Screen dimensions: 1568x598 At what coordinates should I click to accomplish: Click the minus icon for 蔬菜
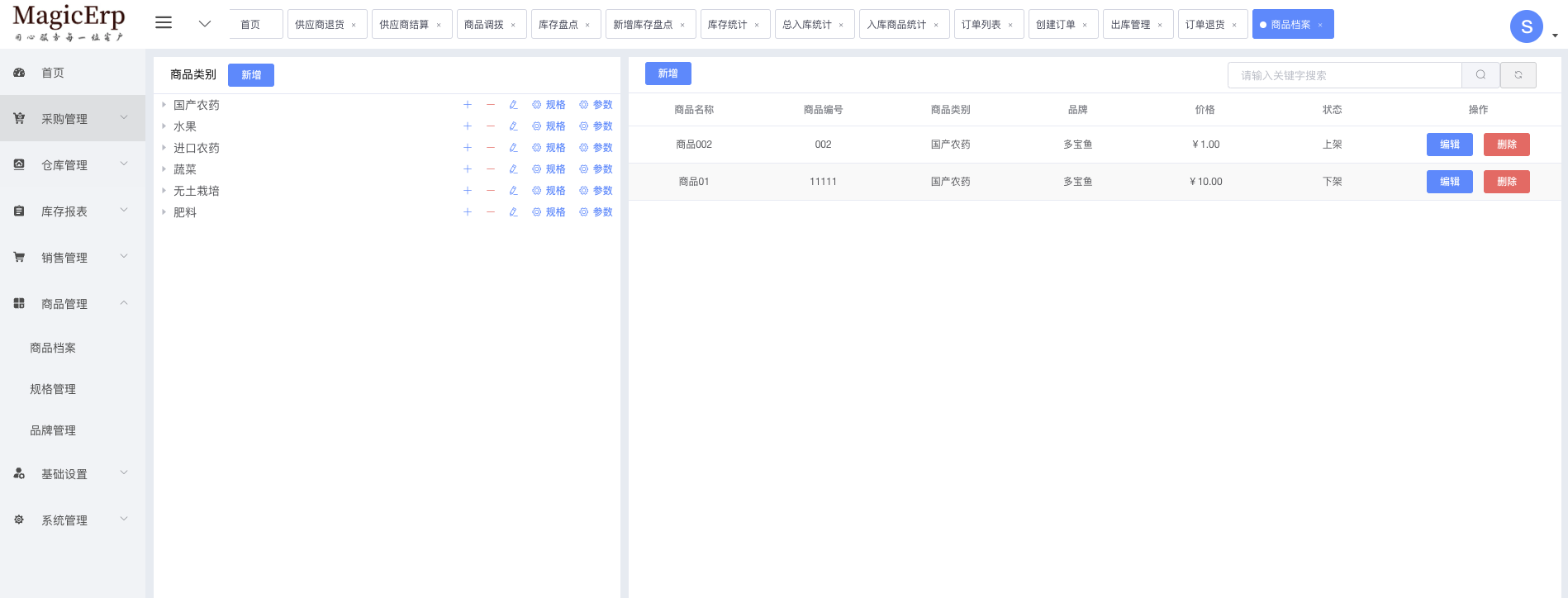click(491, 169)
